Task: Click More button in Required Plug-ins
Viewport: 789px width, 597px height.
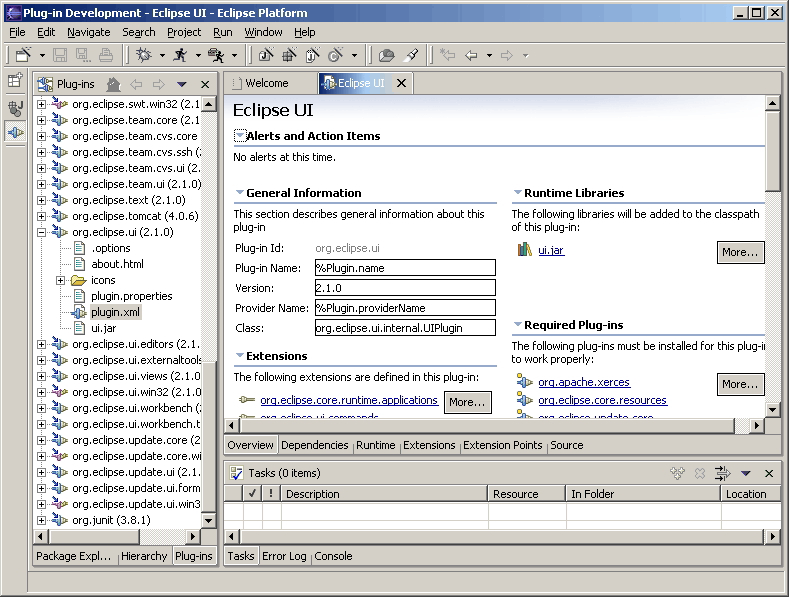Action: coord(740,384)
